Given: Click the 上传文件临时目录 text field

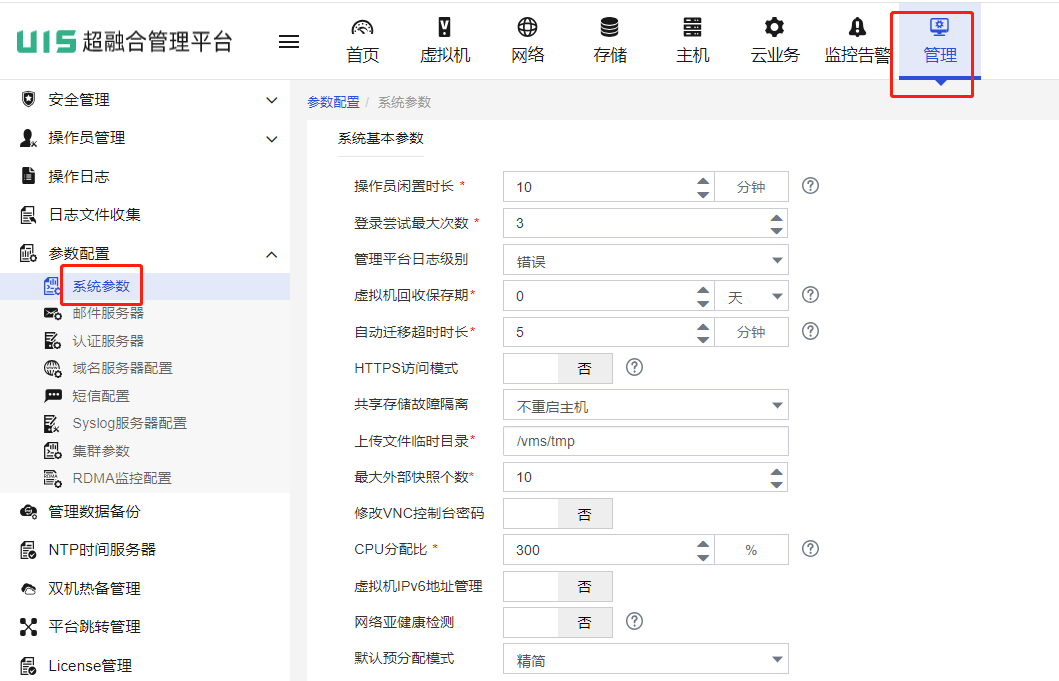Looking at the screenshot, I should (645, 441).
